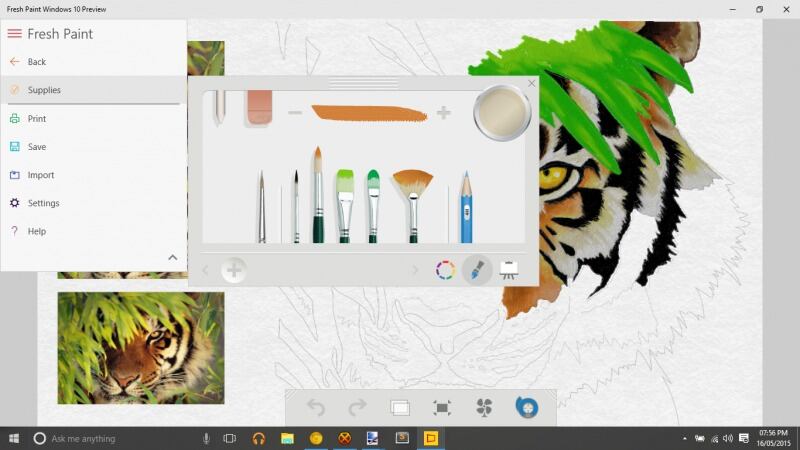Click the fan tool in bottom toolbar
Viewport: 800px width, 450px height.
click(x=484, y=407)
